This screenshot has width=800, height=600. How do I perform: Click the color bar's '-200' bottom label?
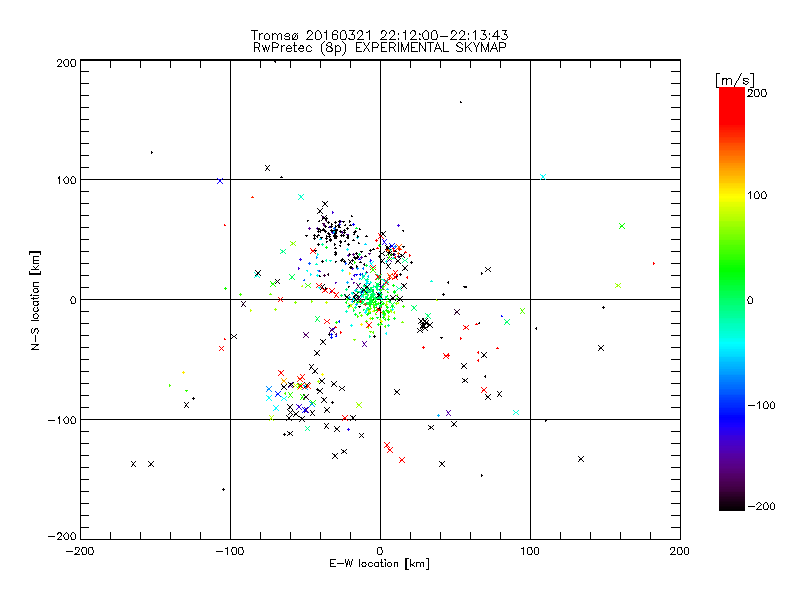pos(761,507)
